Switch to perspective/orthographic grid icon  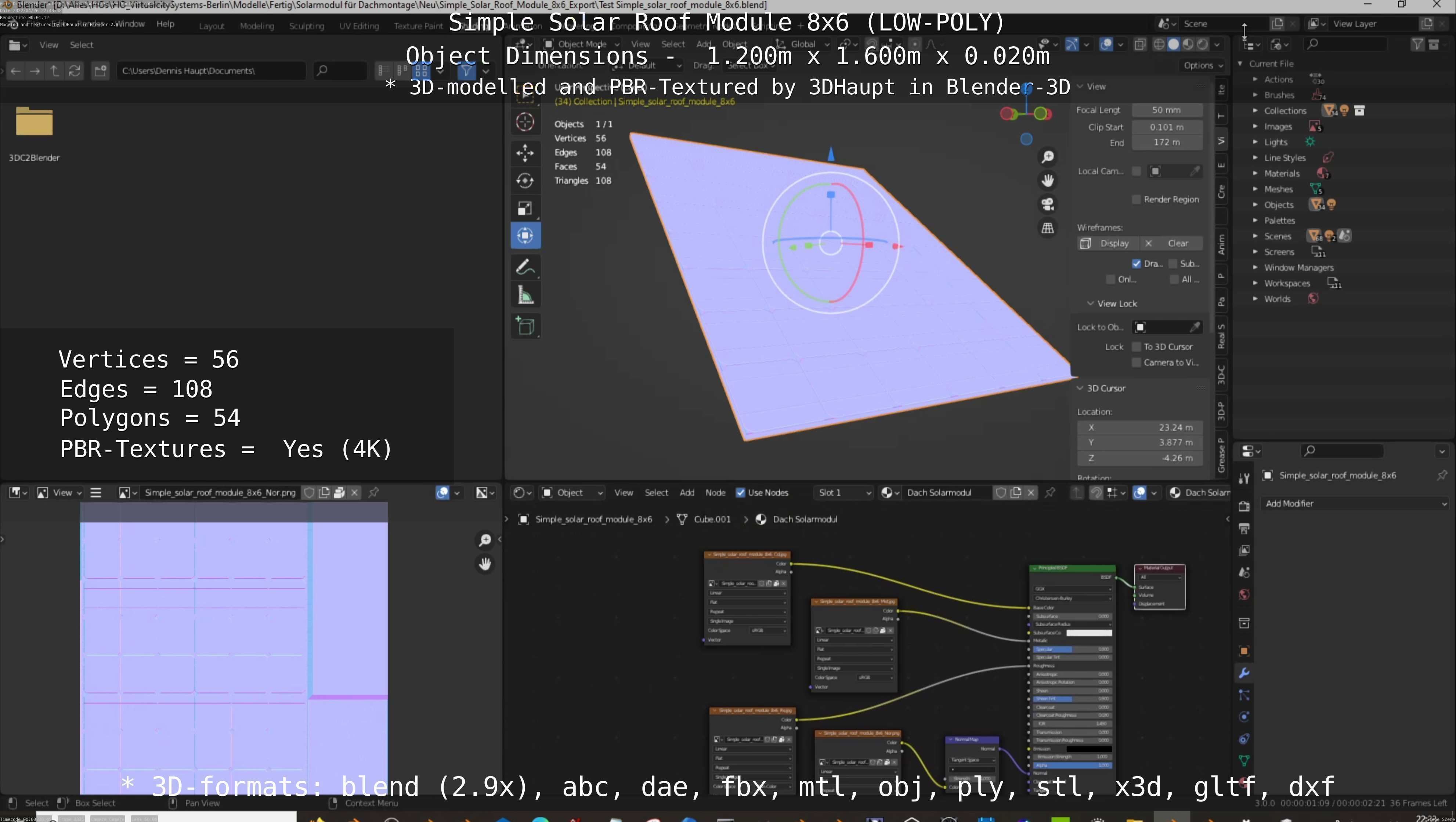1047,228
